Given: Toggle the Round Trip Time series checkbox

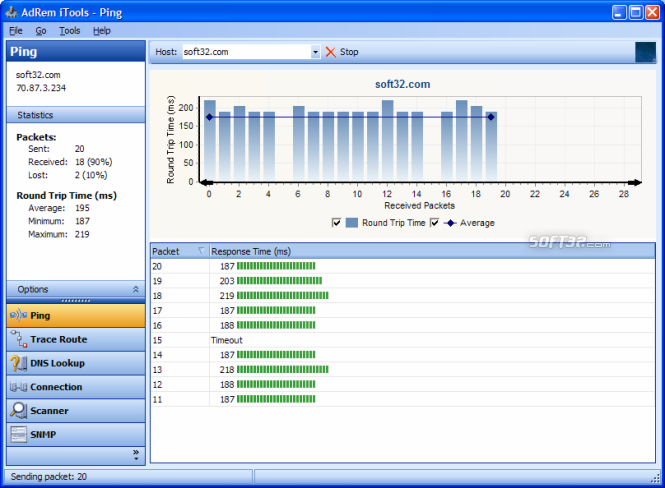Looking at the screenshot, I should click(x=336, y=223).
